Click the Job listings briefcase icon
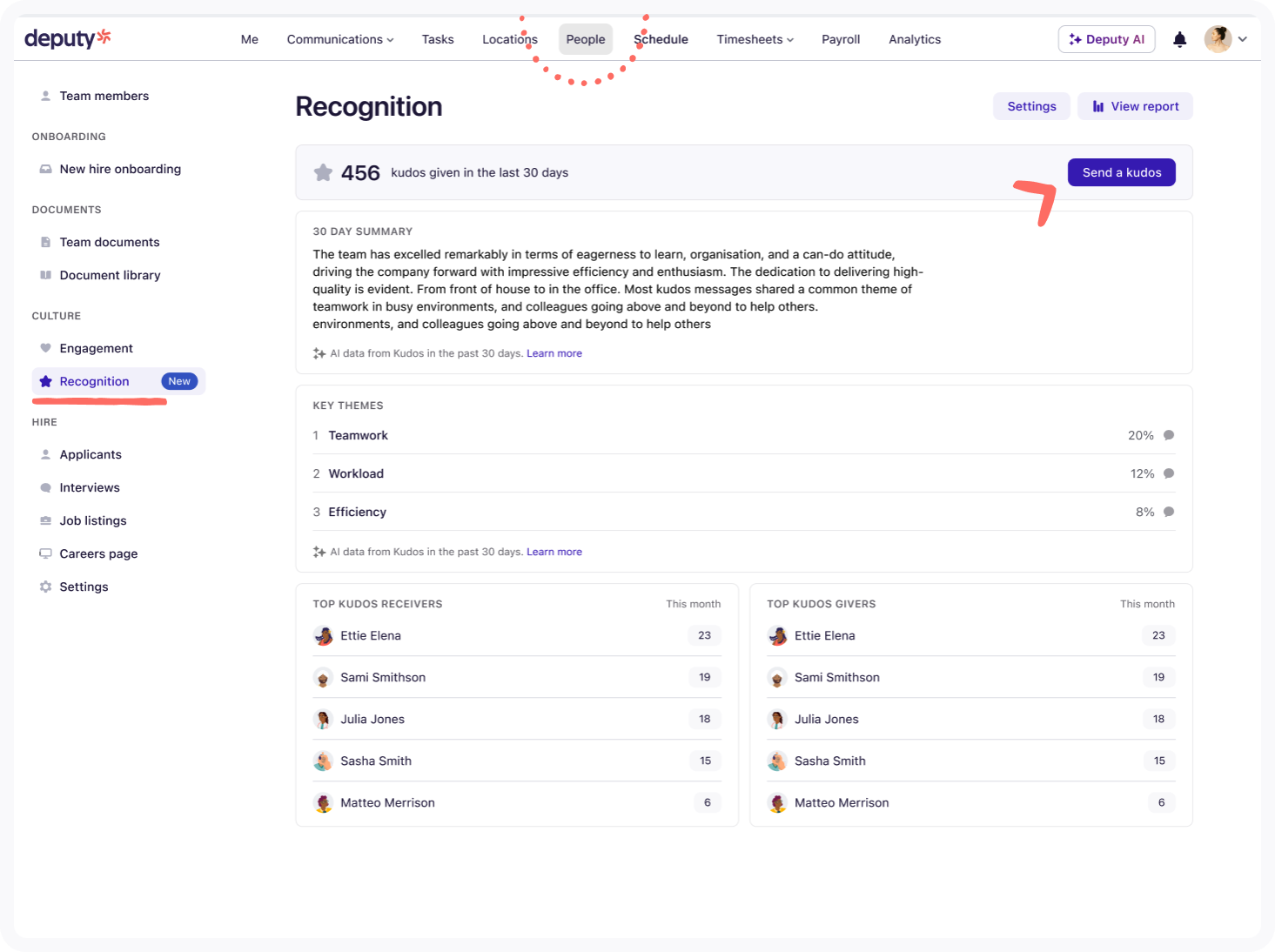Viewport: 1275px width, 952px height. pyautogui.click(x=46, y=520)
